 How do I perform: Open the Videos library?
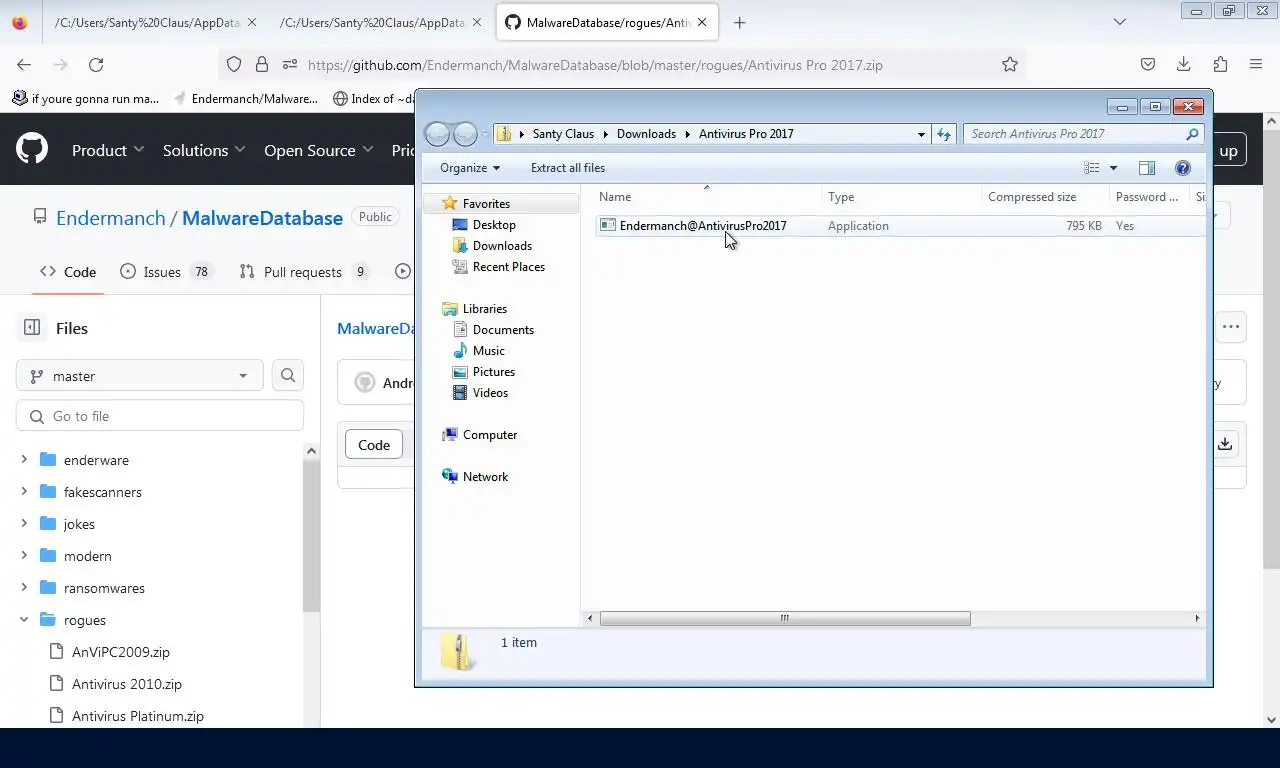(x=490, y=393)
